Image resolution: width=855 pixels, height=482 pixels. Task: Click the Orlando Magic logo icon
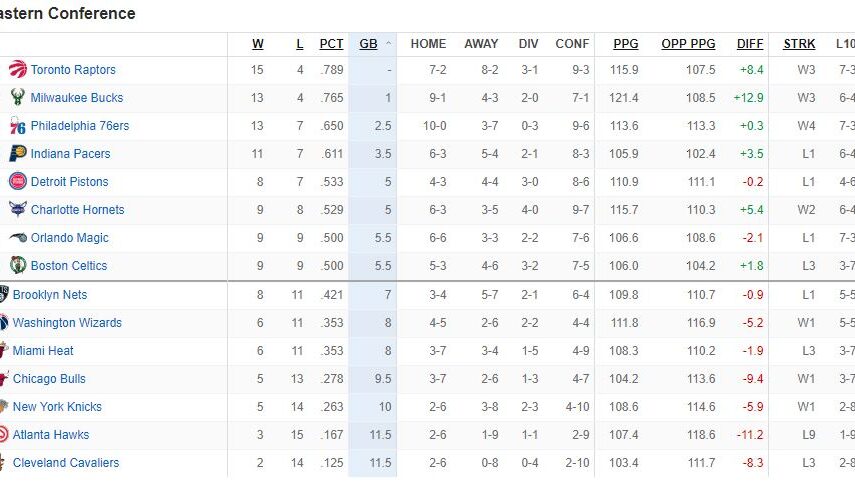tap(18, 238)
